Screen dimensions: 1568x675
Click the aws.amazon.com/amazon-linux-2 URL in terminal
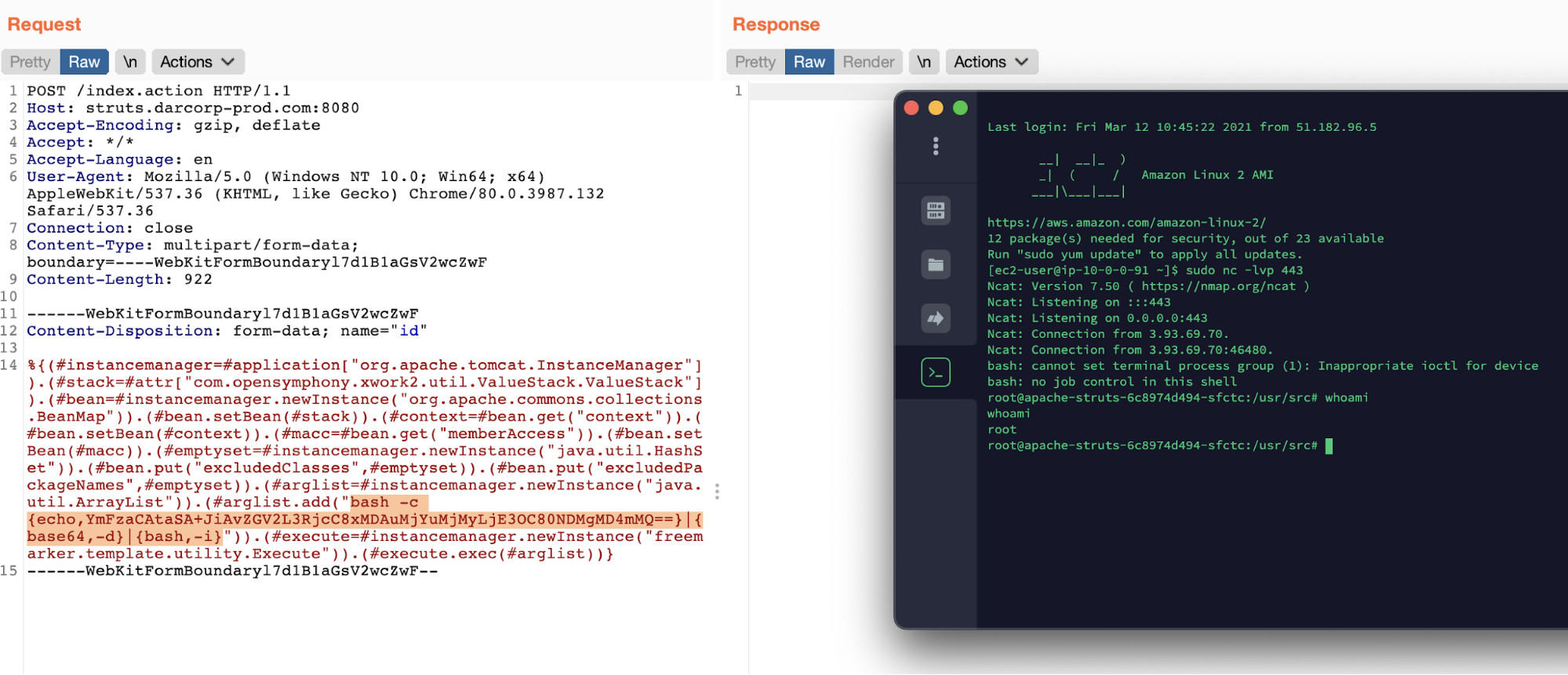coord(1126,223)
